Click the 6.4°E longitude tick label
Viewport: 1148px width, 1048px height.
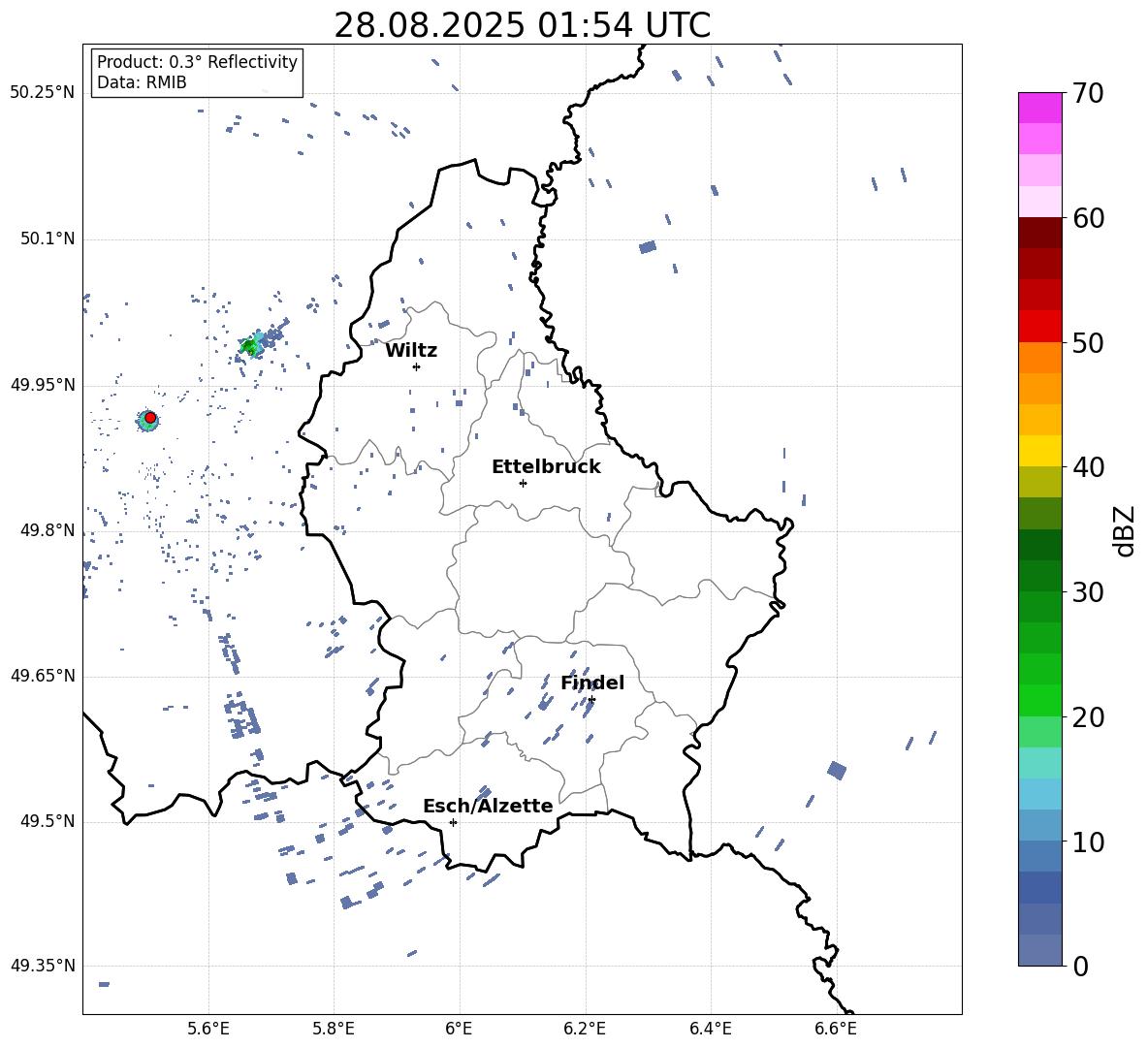click(710, 1030)
